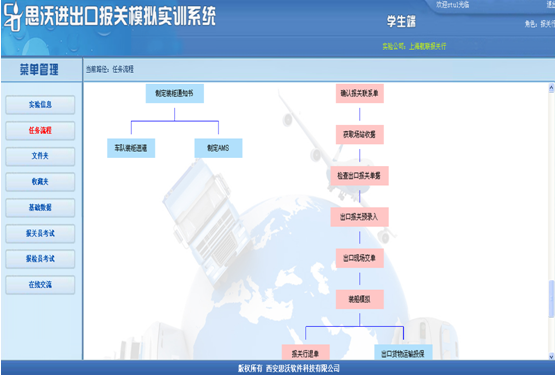Select the 检查出口报关单据 task node

[x=360, y=176]
